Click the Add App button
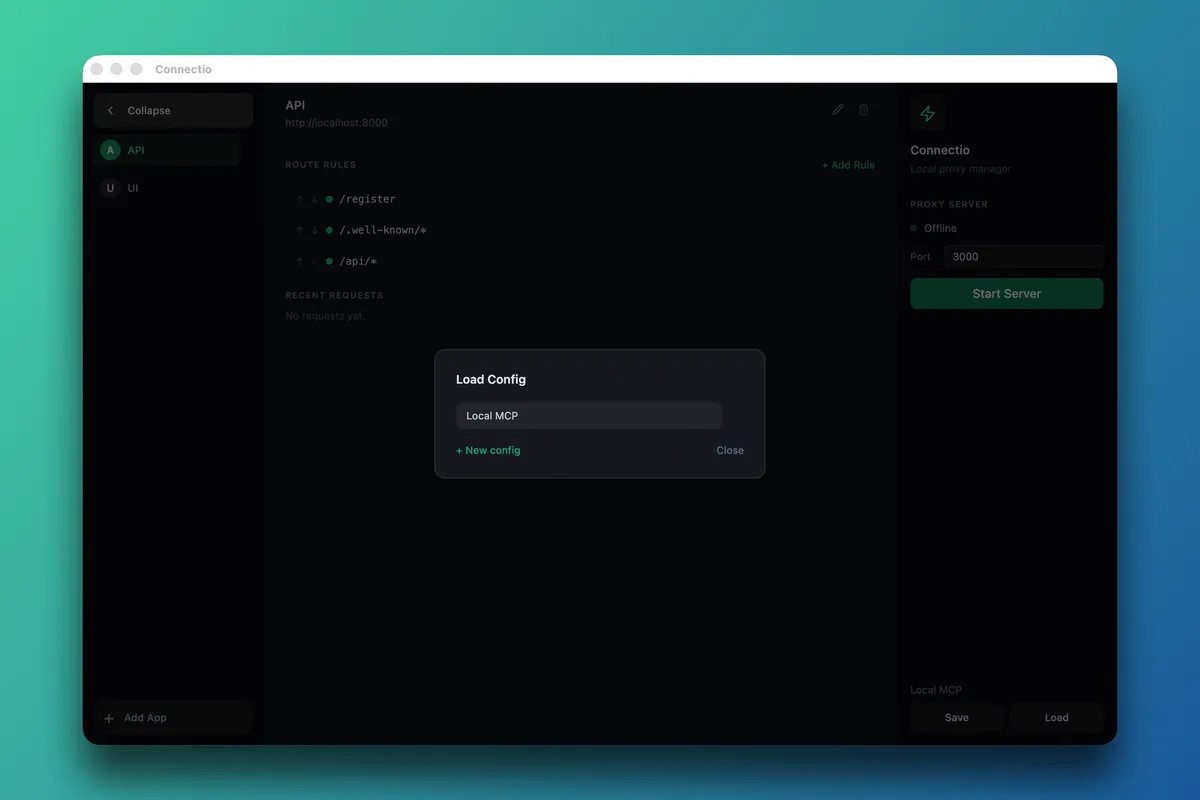The height and width of the screenshot is (800, 1200). tap(173, 718)
